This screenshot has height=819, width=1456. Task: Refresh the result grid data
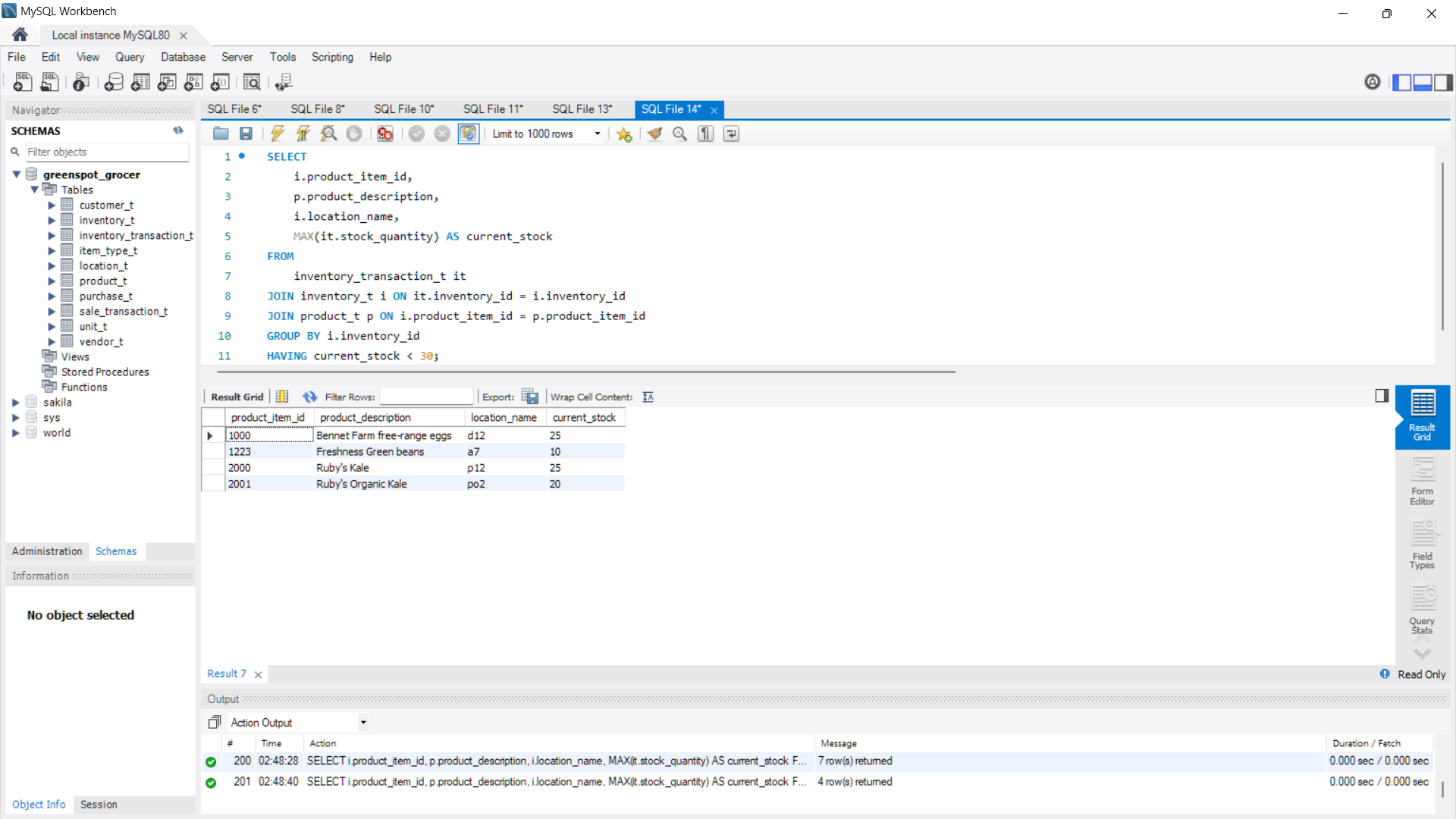point(309,397)
